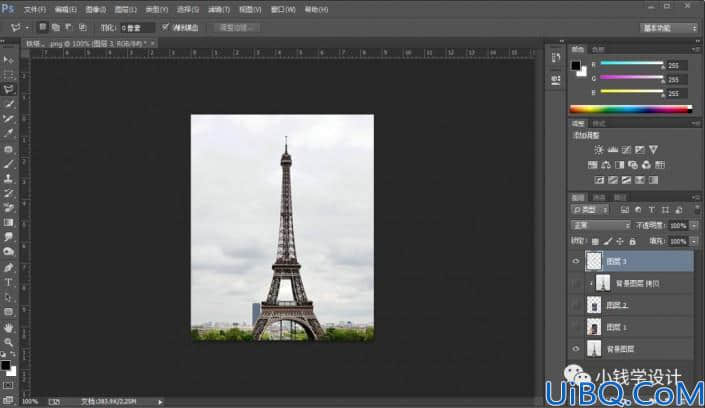705x408 pixels.
Task: Add an Invert adjustment
Action: coord(599,180)
